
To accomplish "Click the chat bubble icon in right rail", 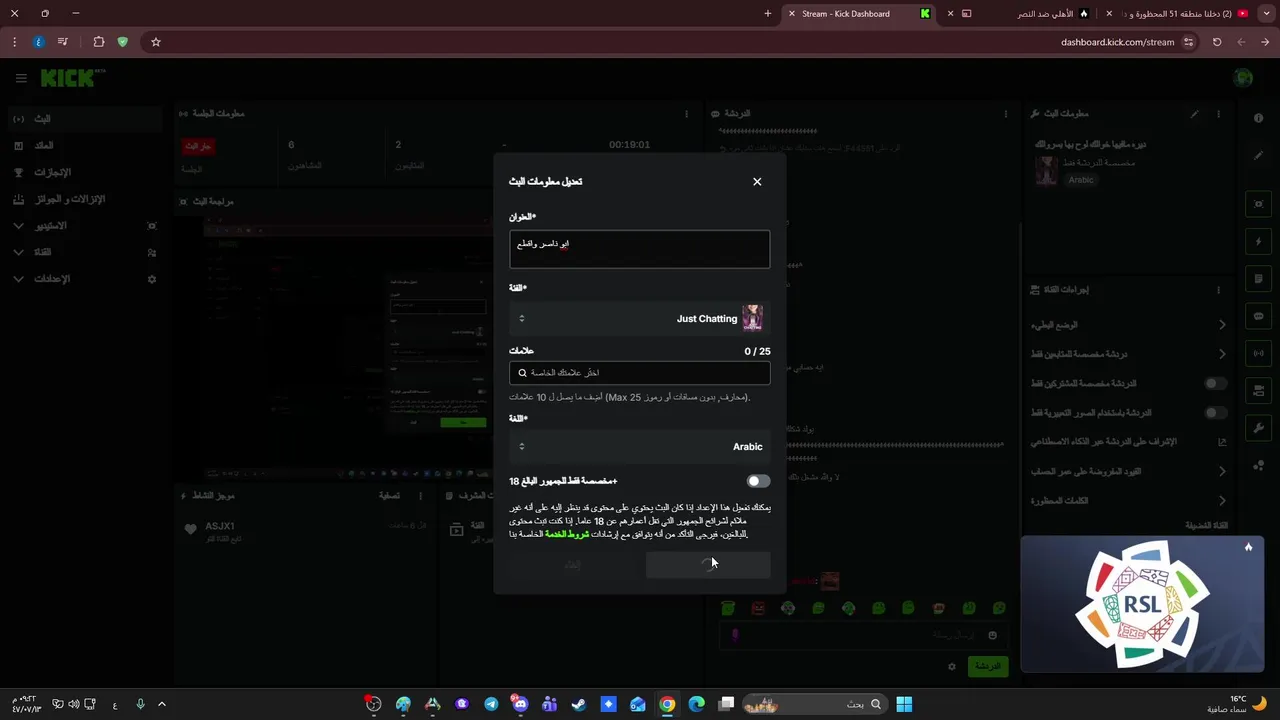I will coord(1258,316).
